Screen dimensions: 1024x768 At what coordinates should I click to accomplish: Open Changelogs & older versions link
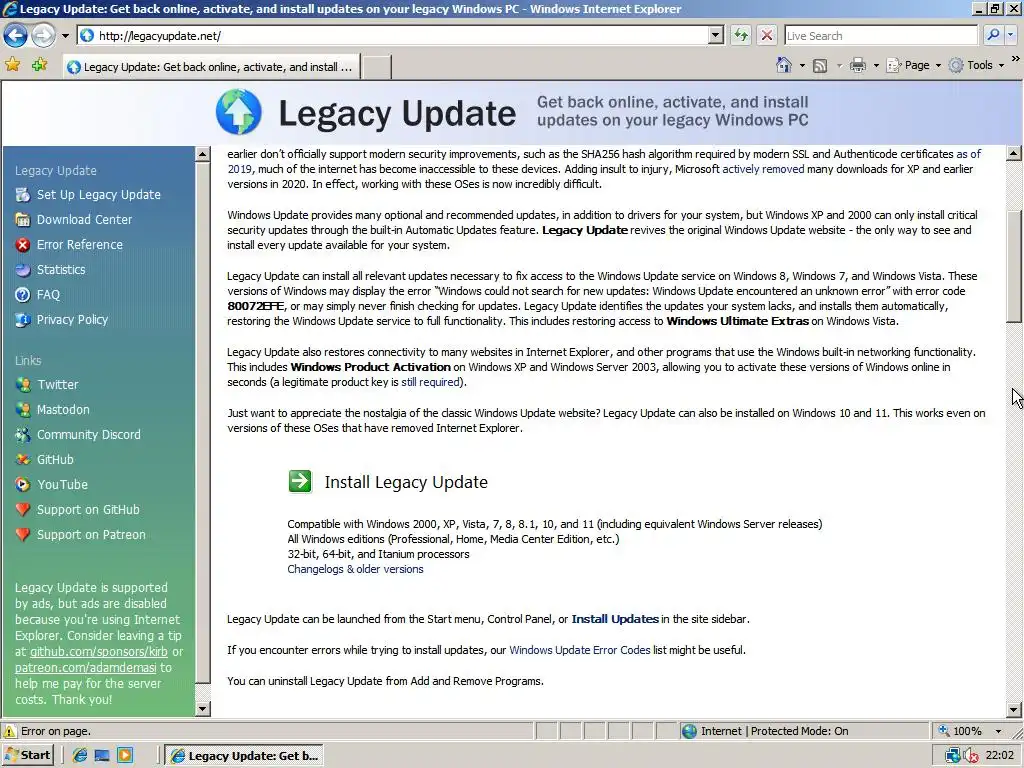tap(355, 569)
